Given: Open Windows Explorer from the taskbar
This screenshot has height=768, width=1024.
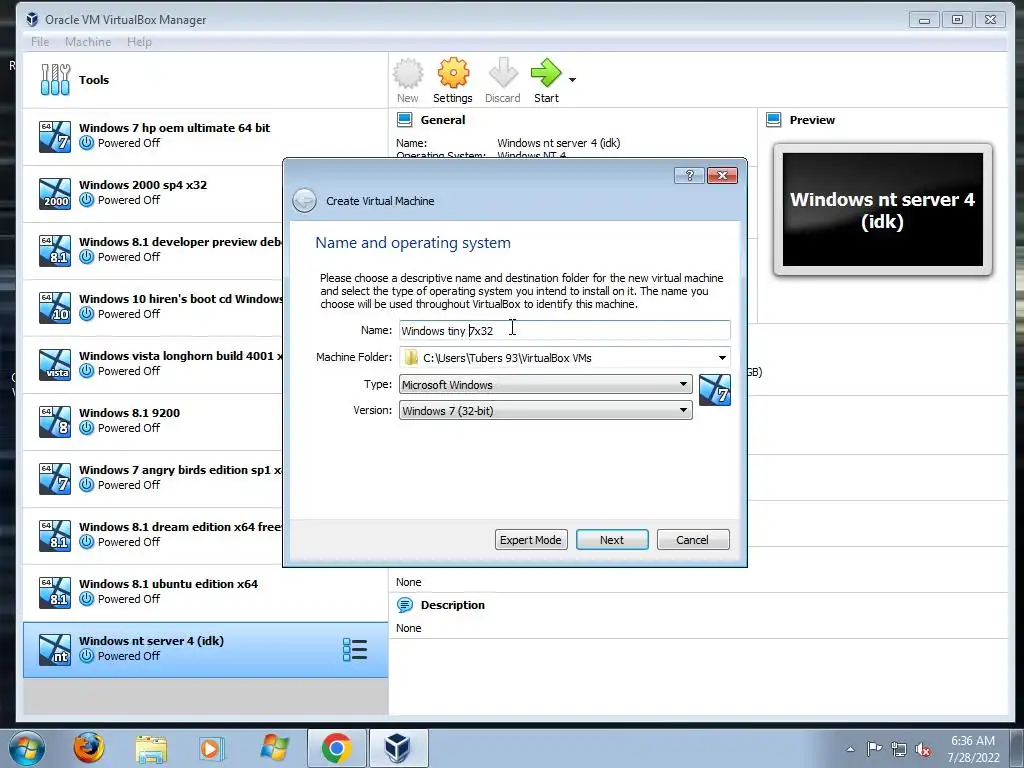Looking at the screenshot, I should [x=151, y=749].
